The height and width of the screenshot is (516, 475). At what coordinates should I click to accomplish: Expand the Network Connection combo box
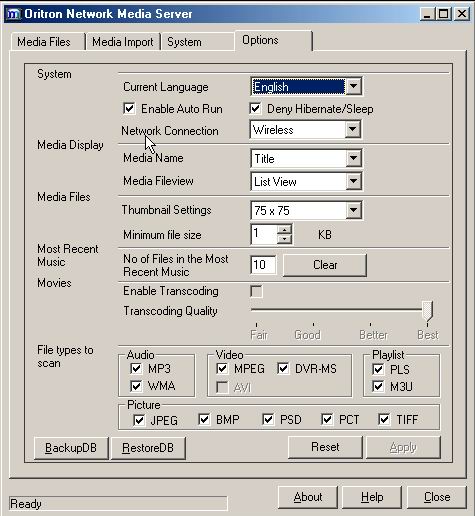coord(353,129)
